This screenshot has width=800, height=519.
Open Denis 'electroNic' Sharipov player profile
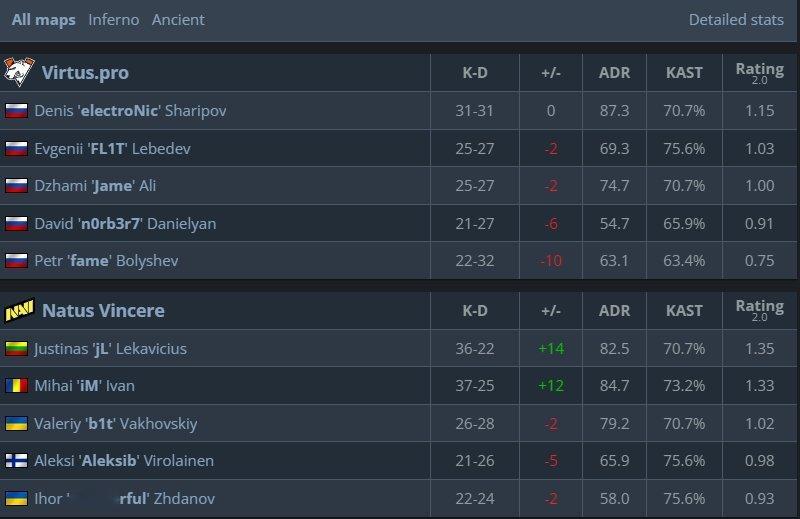tap(130, 111)
